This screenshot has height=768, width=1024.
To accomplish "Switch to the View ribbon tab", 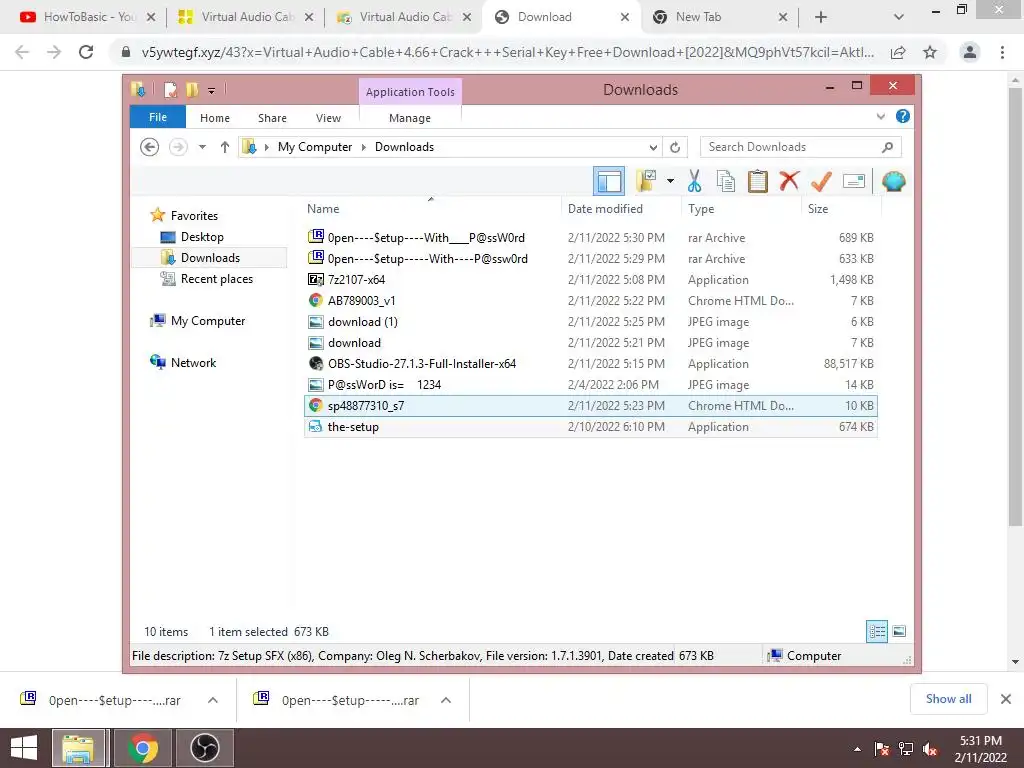I will [x=328, y=118].
